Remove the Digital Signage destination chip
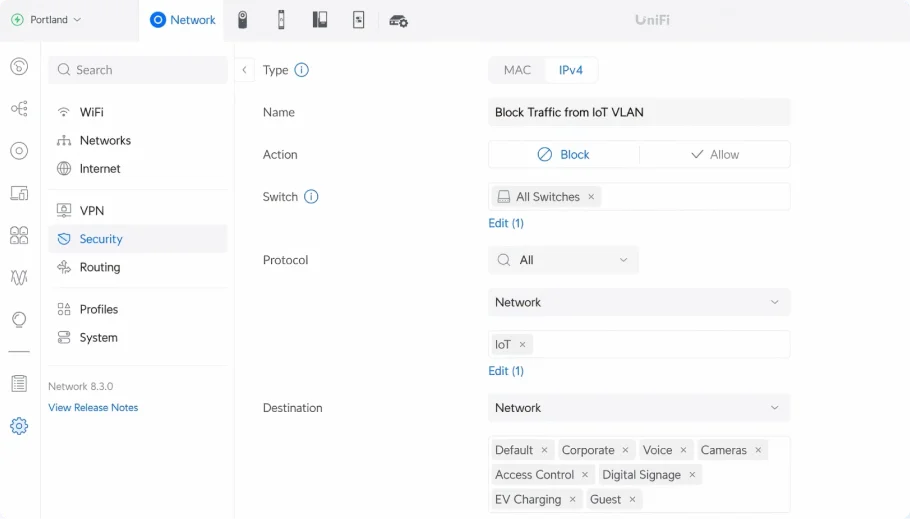This screenshot has width=910, height=519. [x=692, y=475]
